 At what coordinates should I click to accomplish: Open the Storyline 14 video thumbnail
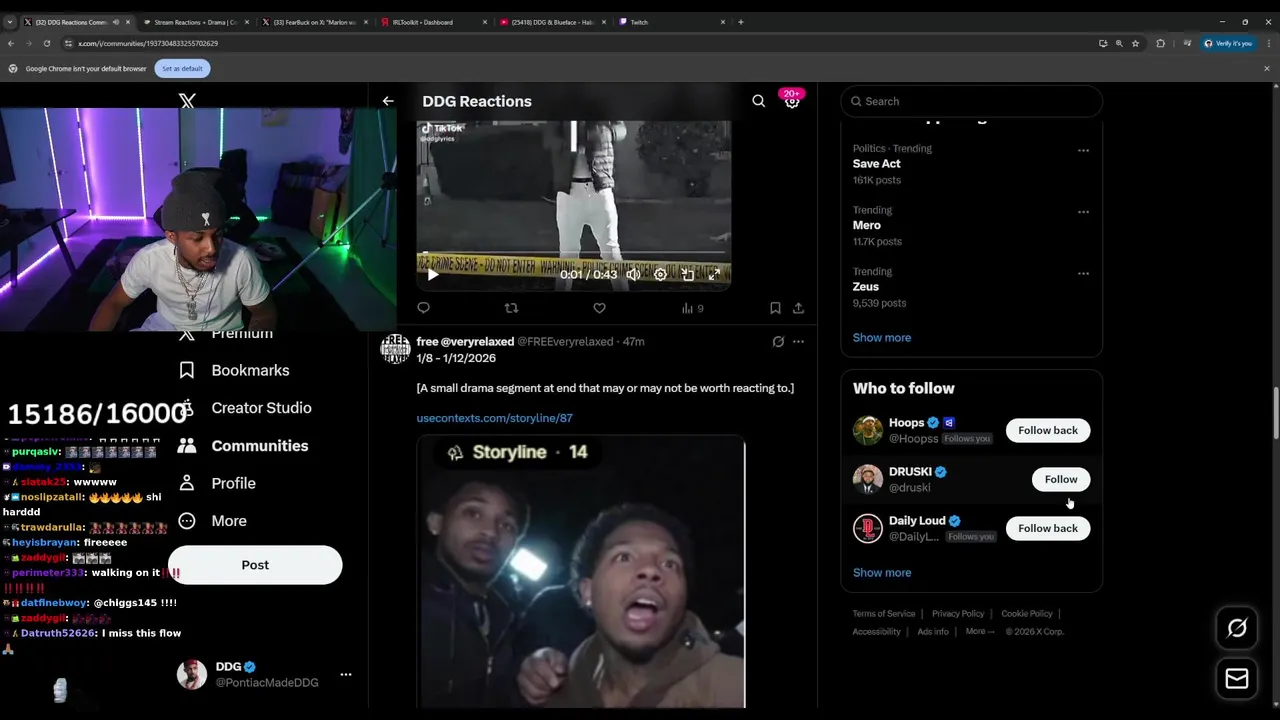581,572
